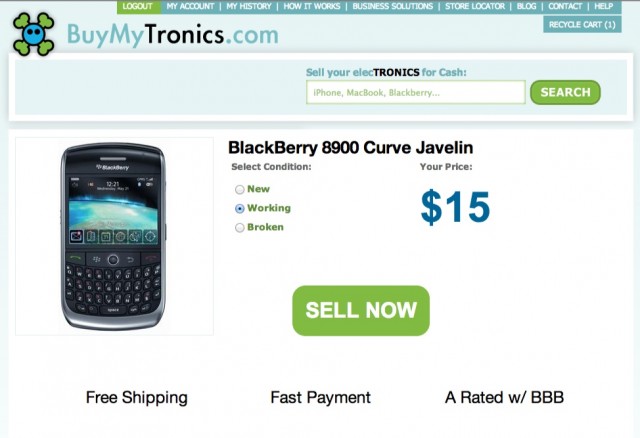The width and height of the screenshot is (640, 438).
Task: Click the green SEARCH button
Action: coord(565,92)
